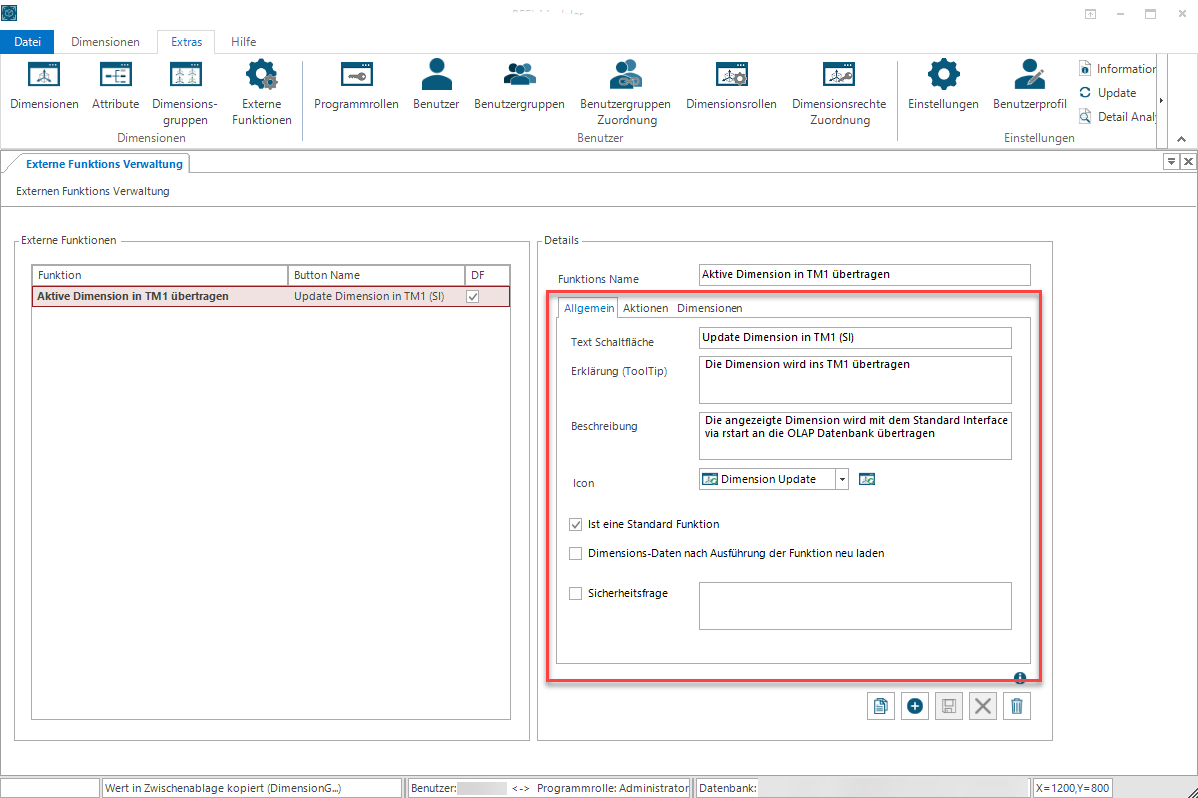Click the ribbon display options button

1090,14
